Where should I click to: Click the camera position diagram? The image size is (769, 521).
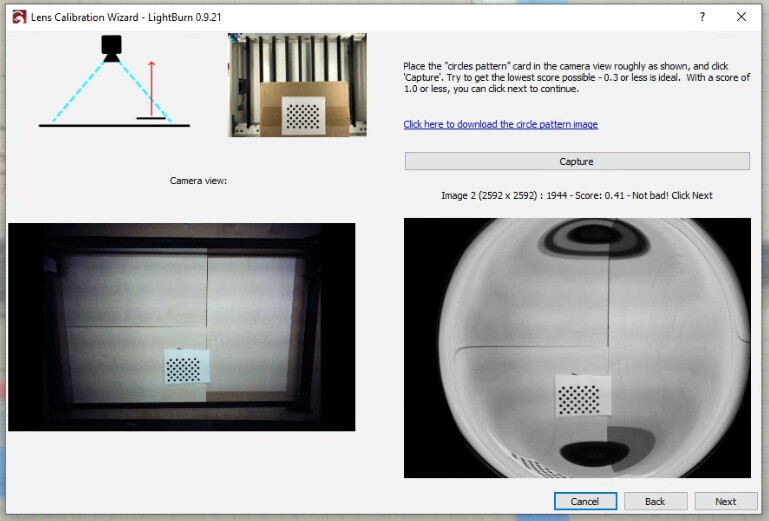[x=114, y=81]
